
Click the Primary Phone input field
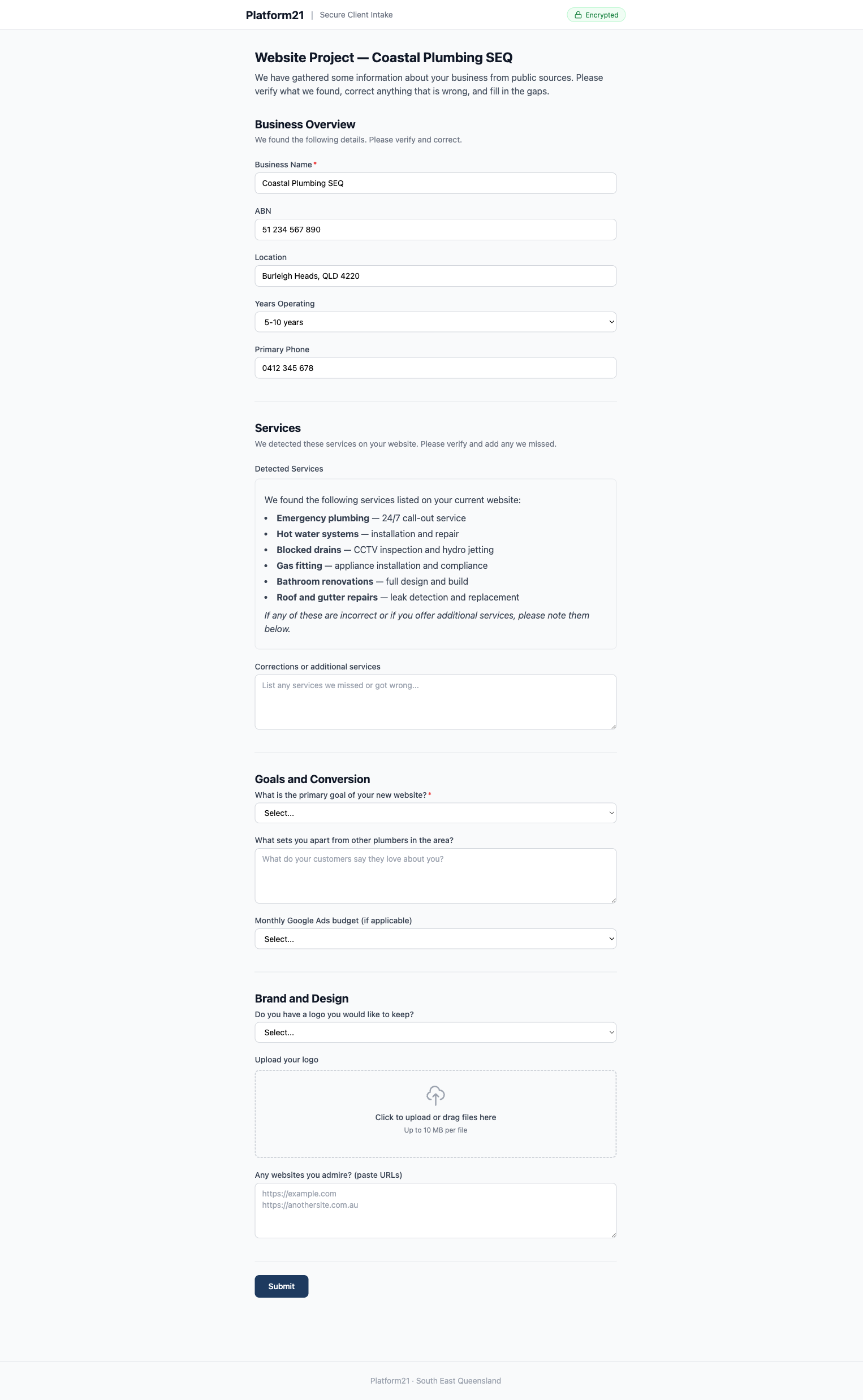(x=435, y=368)
